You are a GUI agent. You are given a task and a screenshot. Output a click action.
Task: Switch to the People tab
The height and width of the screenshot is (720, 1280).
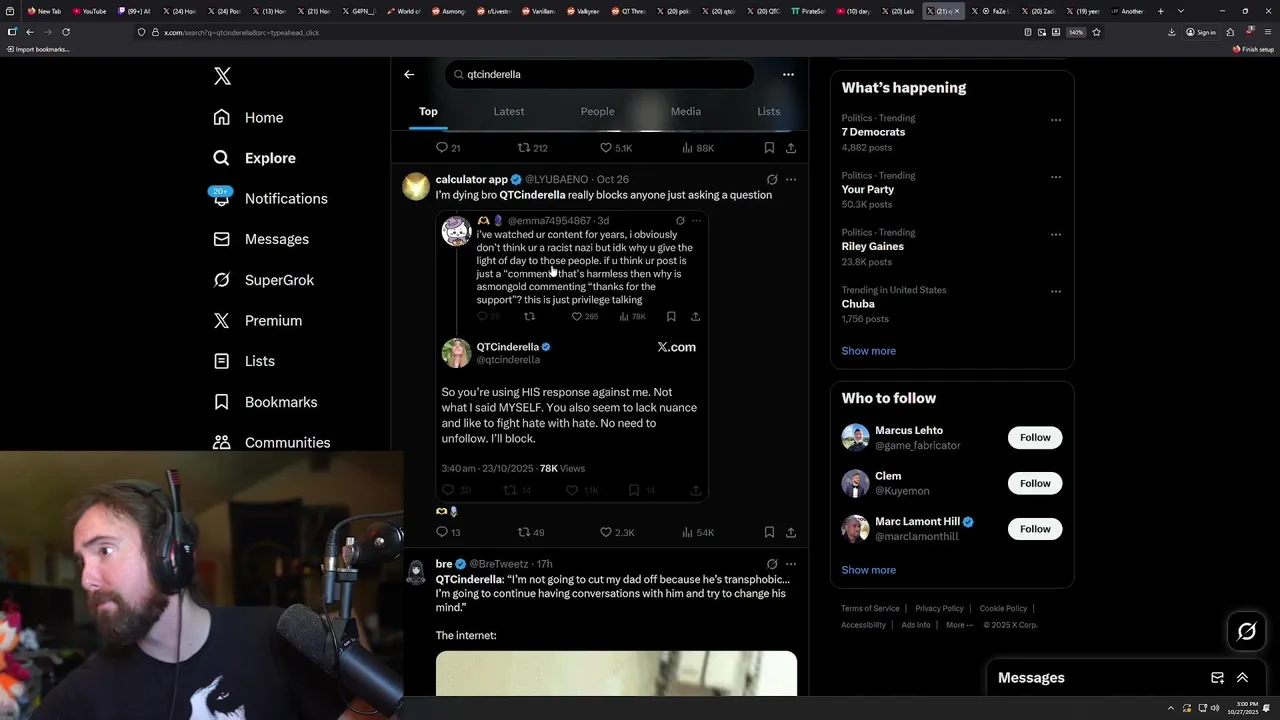[x=597, y=111]
